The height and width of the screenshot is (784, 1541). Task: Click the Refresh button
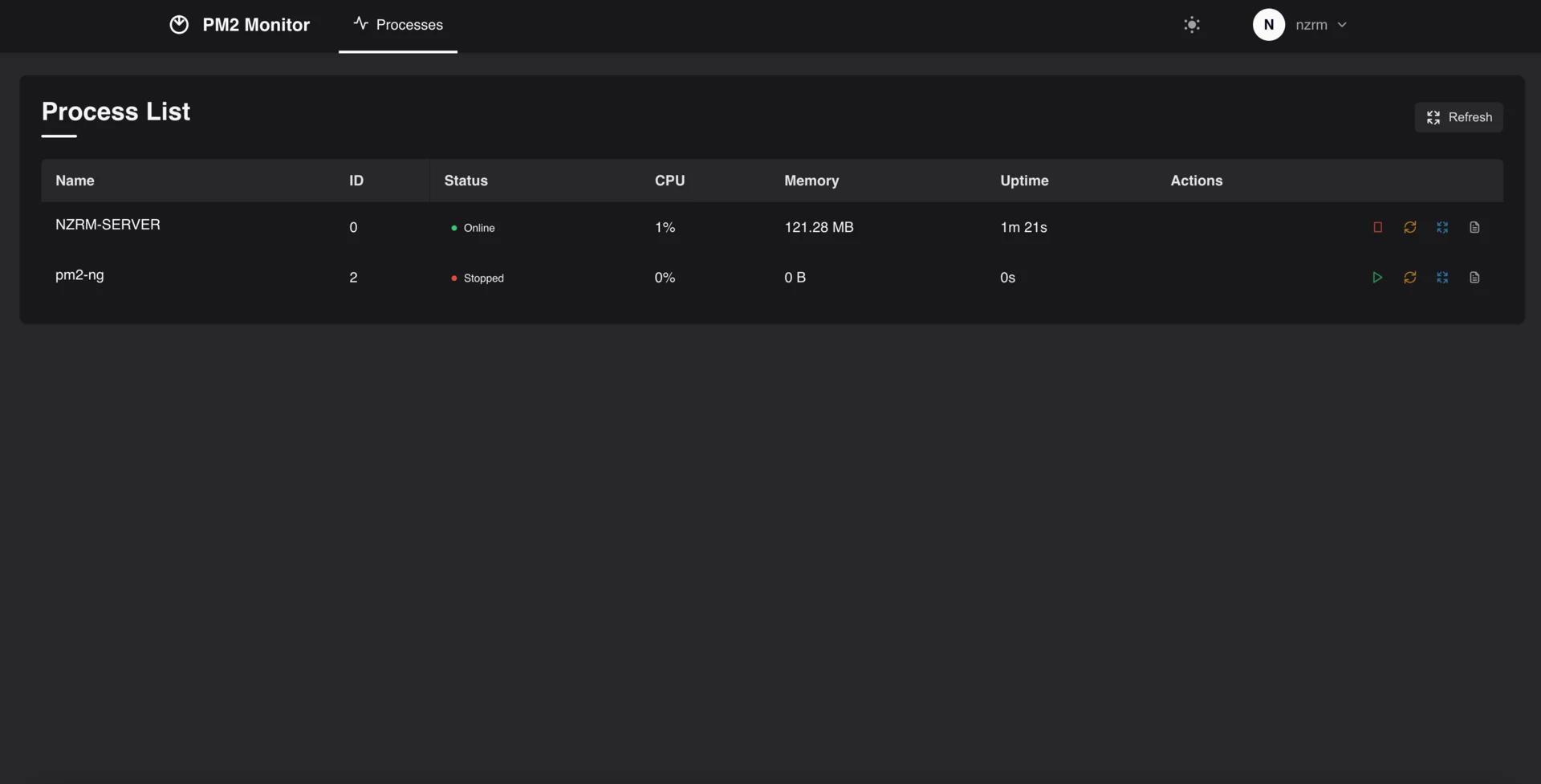pyautogui.click(x=1458, y=117)
